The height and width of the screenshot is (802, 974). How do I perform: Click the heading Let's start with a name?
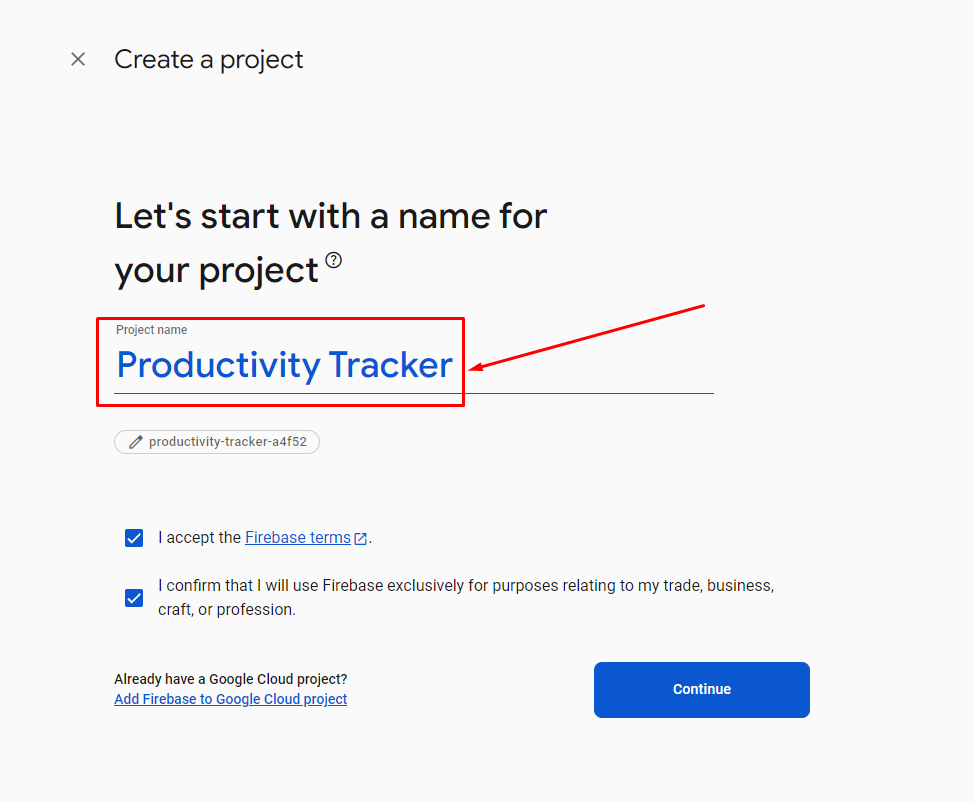pyautogui.click(x=330, y=216)
